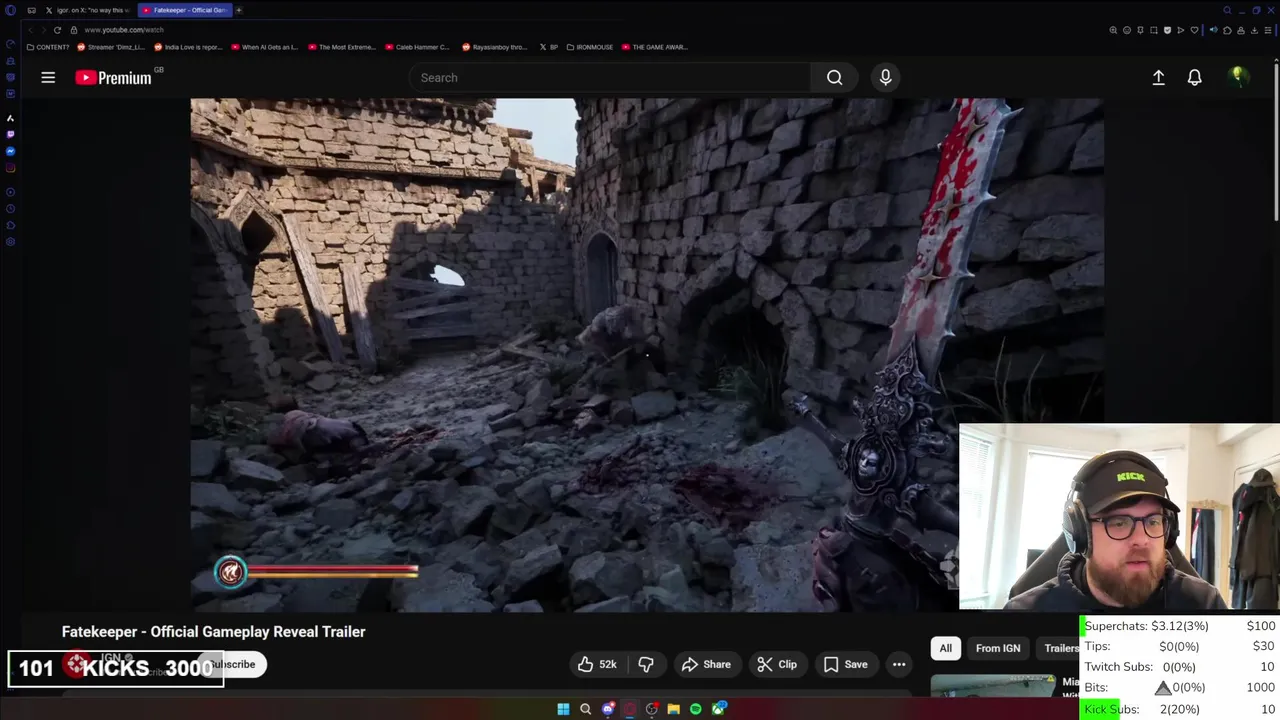
Task: Open the Caleb Hammer C... bookmark
Action: click(x=417, y=47)
